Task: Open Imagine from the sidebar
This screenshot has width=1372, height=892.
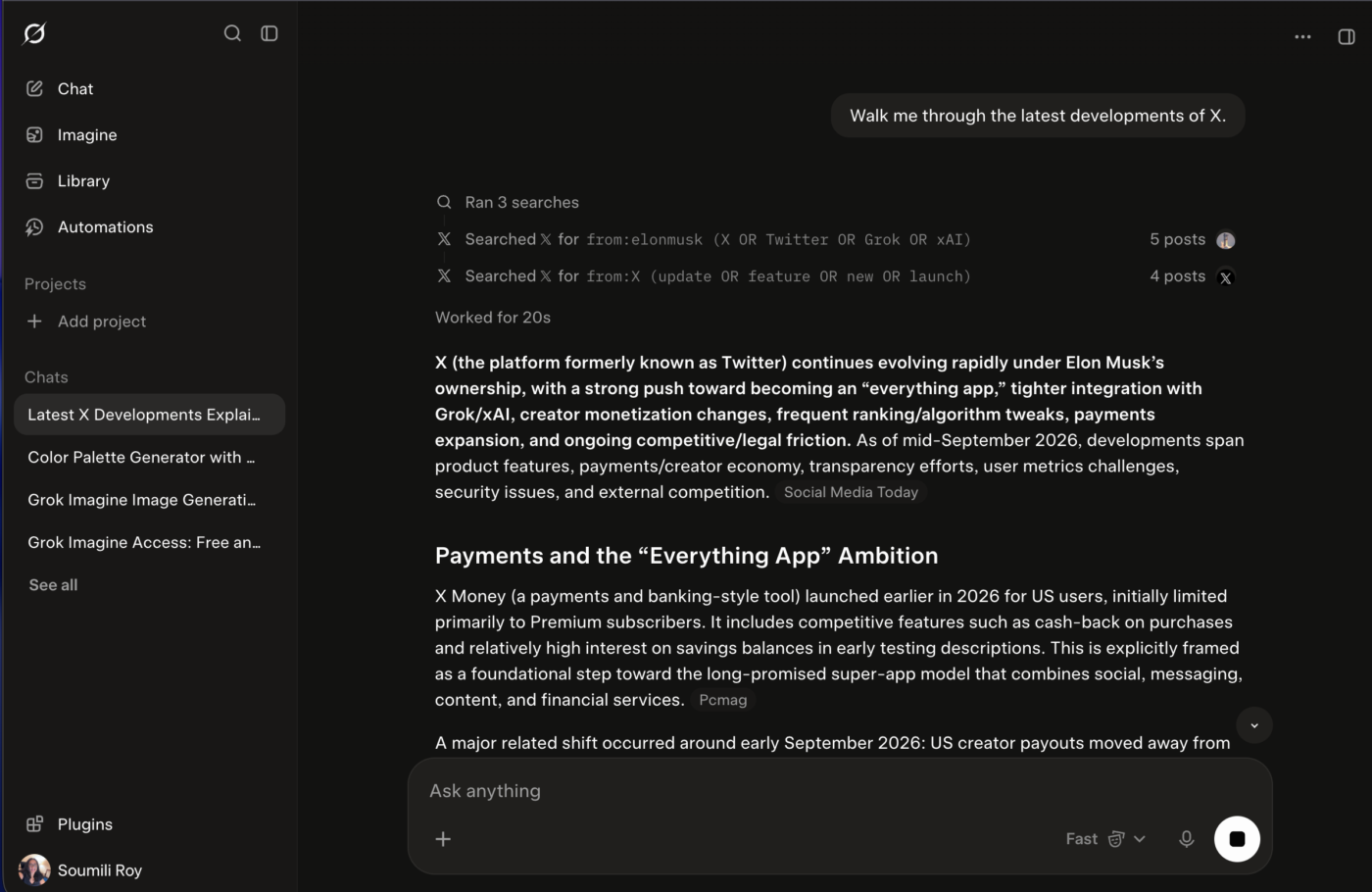Action: [x=149, y=134]
